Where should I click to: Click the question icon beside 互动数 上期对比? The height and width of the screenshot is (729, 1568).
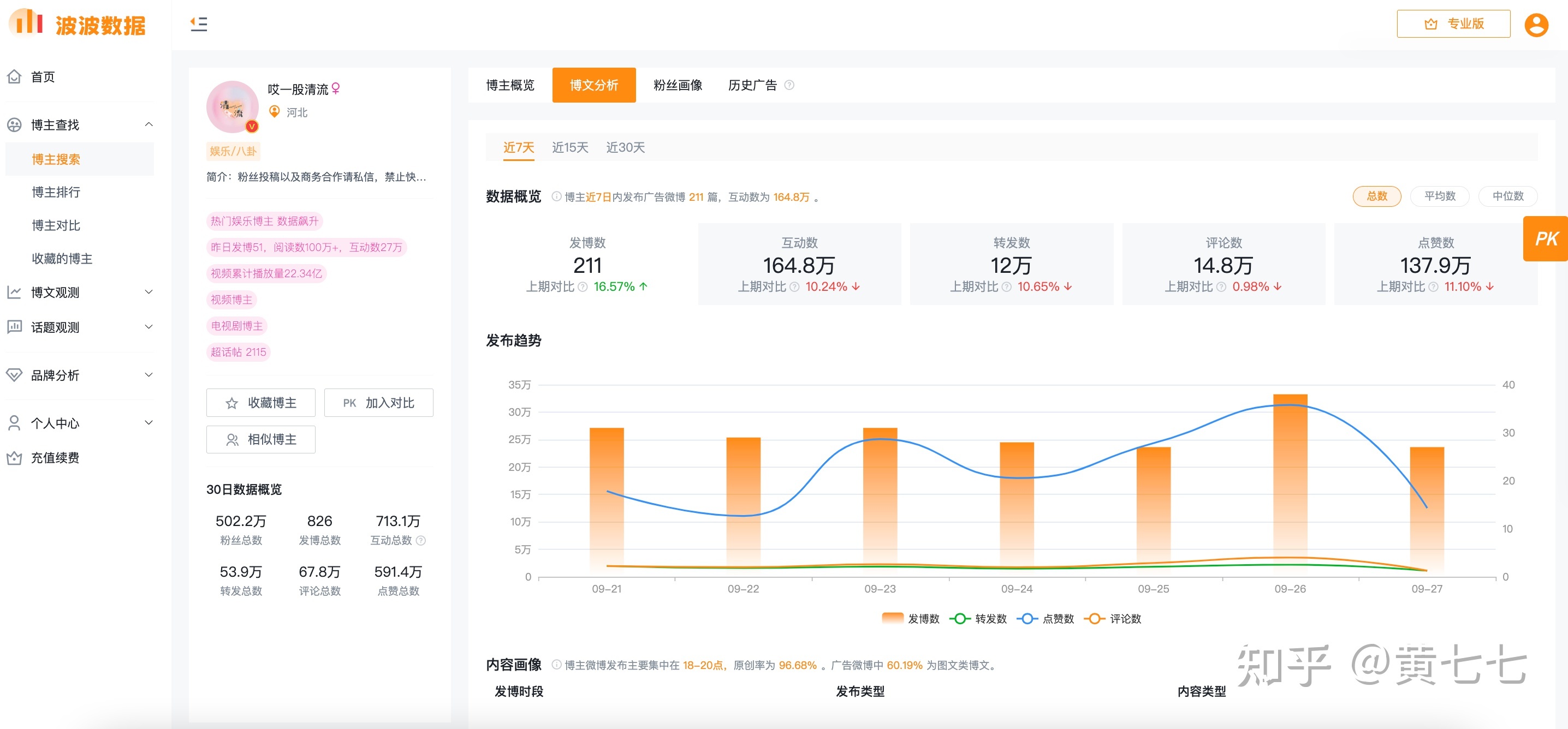tap(794, 286)
